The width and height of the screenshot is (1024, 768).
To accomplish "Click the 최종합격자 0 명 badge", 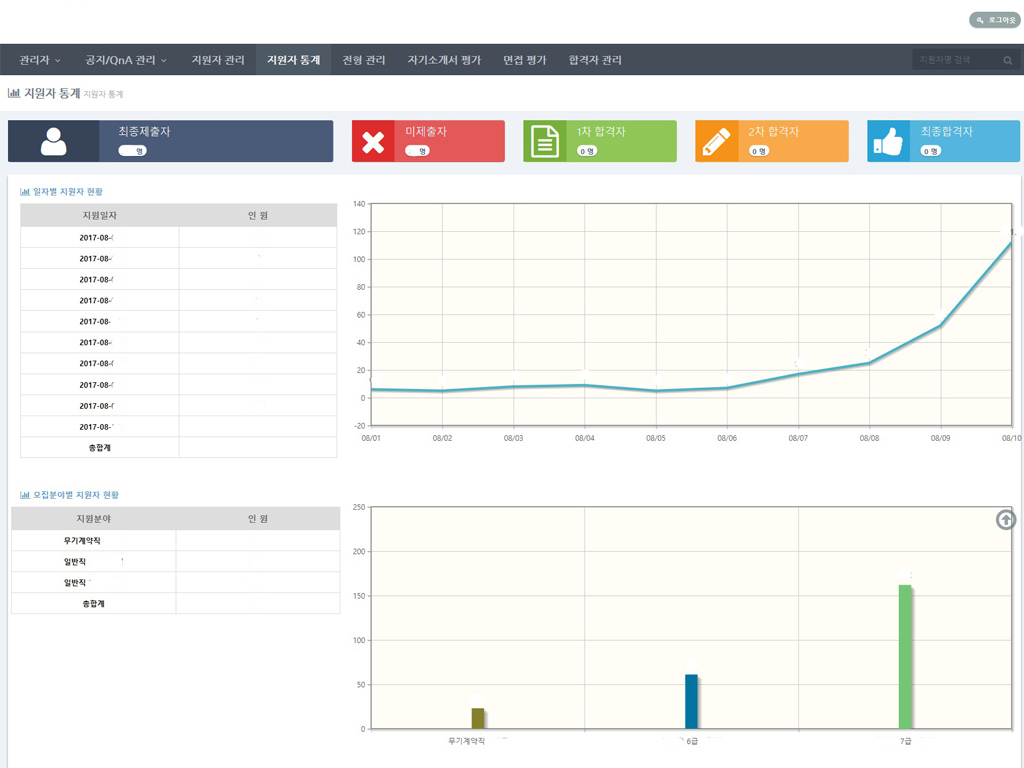I will click(931, 151).
